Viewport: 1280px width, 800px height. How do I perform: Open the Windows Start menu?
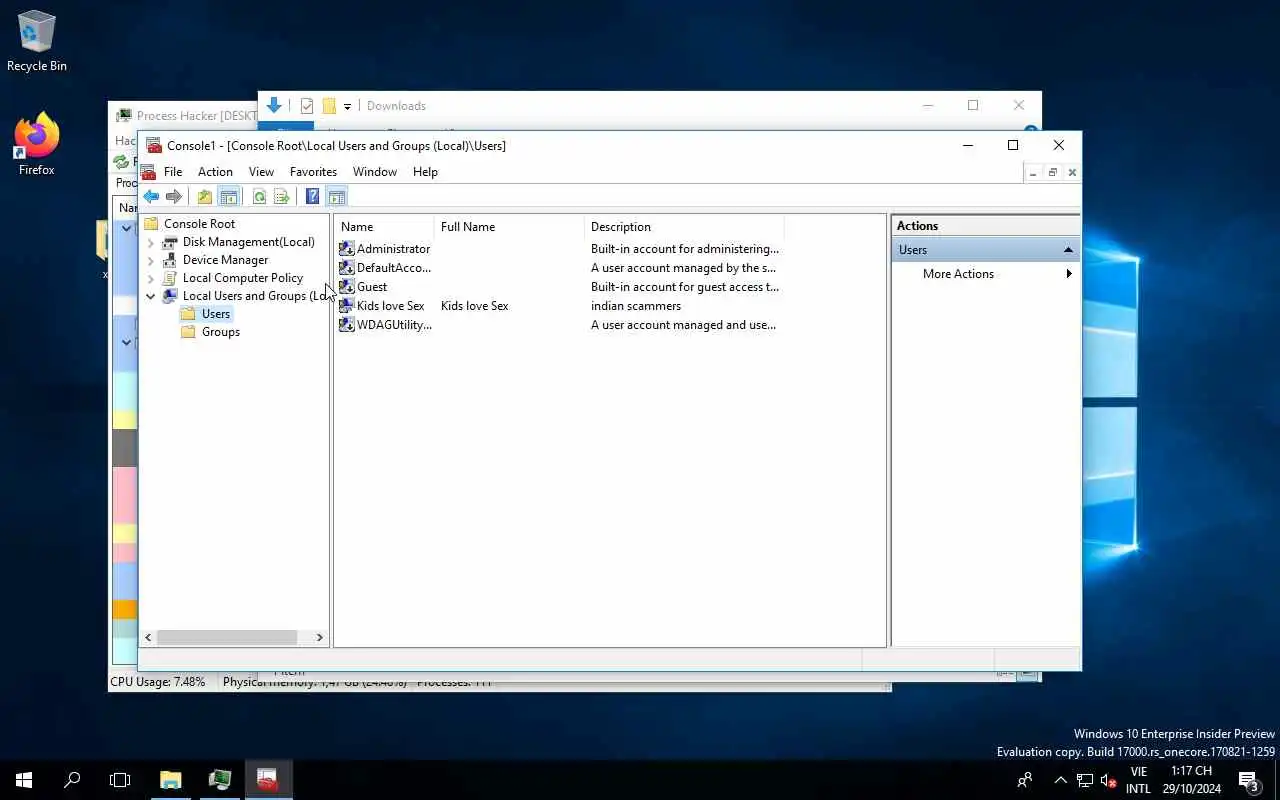pos(24,780)
